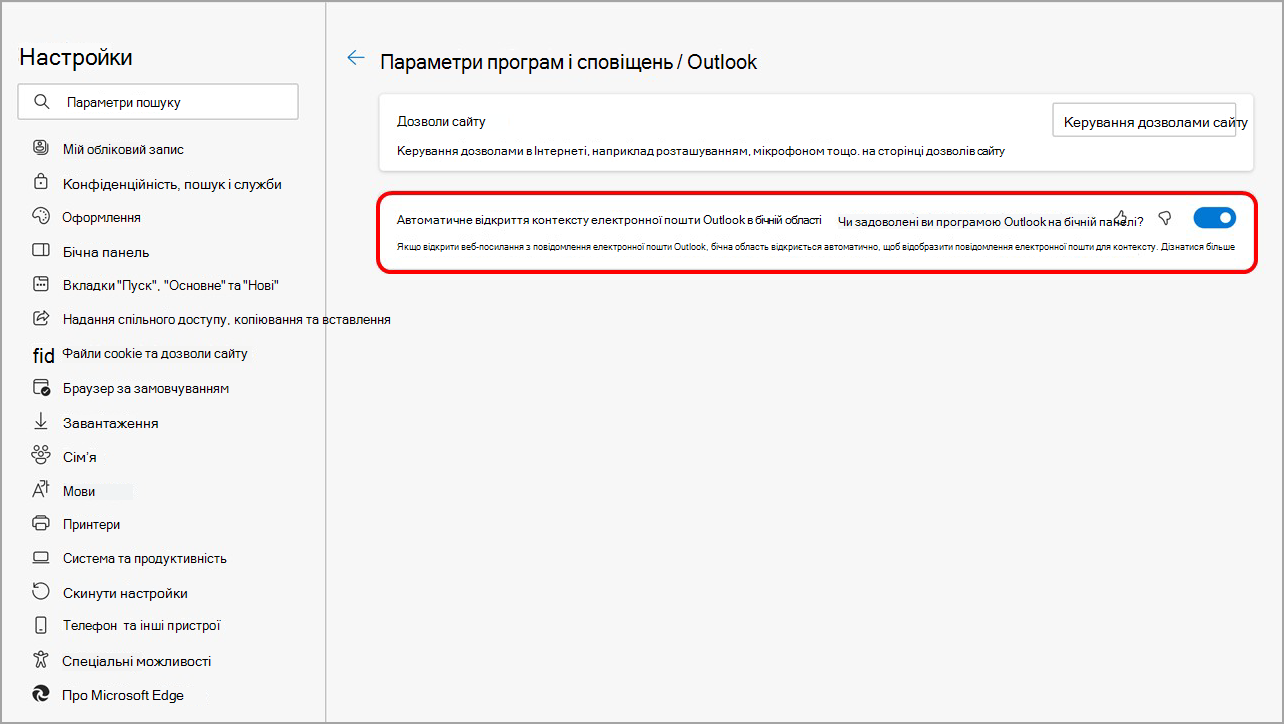Open Конфіденційність, пошук і служби settings
1284x724 pixels.
click(x=172, y=184)
